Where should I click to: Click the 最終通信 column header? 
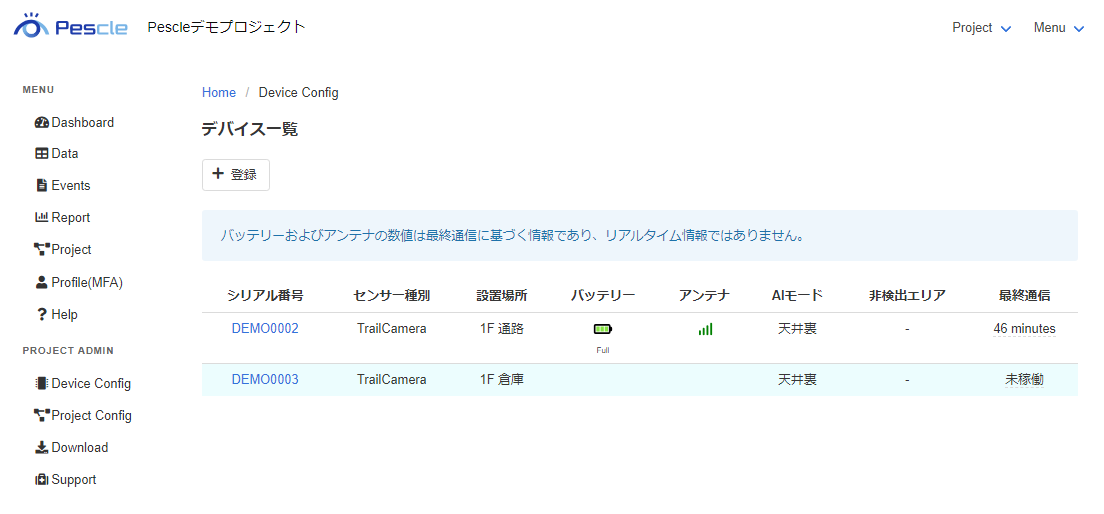coord(1024,296)
